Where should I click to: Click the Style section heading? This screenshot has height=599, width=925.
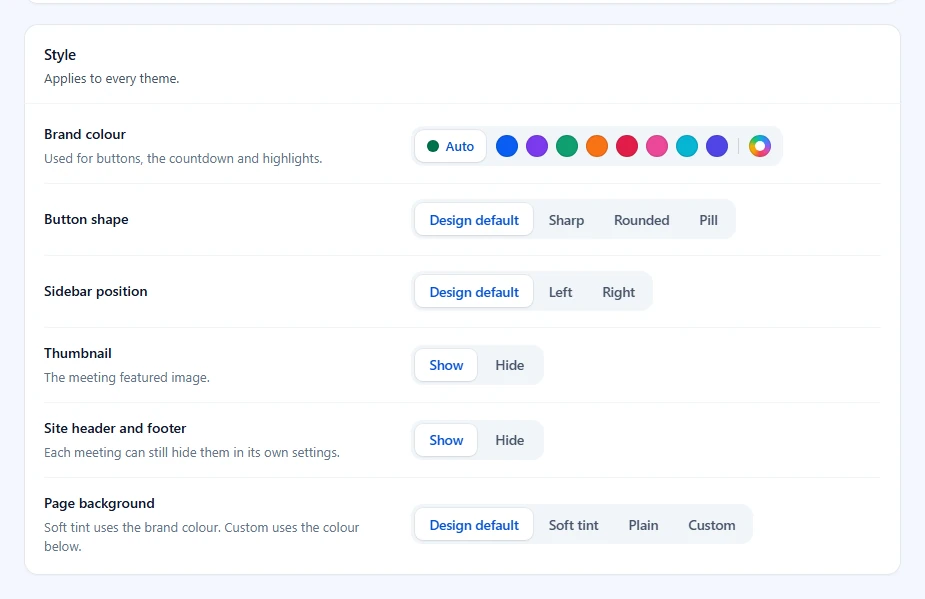pos(60,55)
